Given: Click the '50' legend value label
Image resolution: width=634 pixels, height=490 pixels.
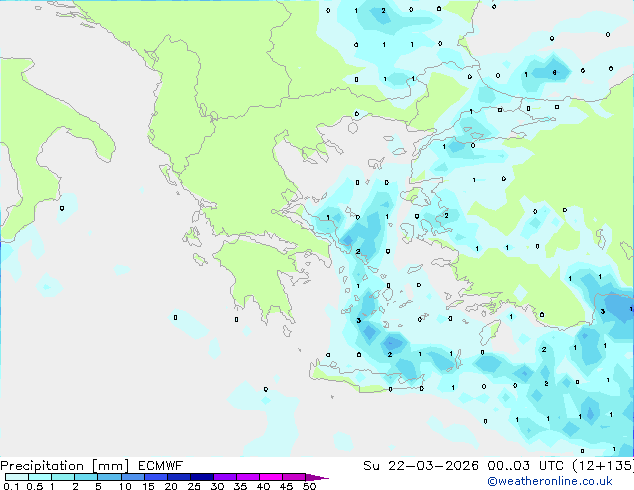Looking at the screenshot, I should (309, 486).
